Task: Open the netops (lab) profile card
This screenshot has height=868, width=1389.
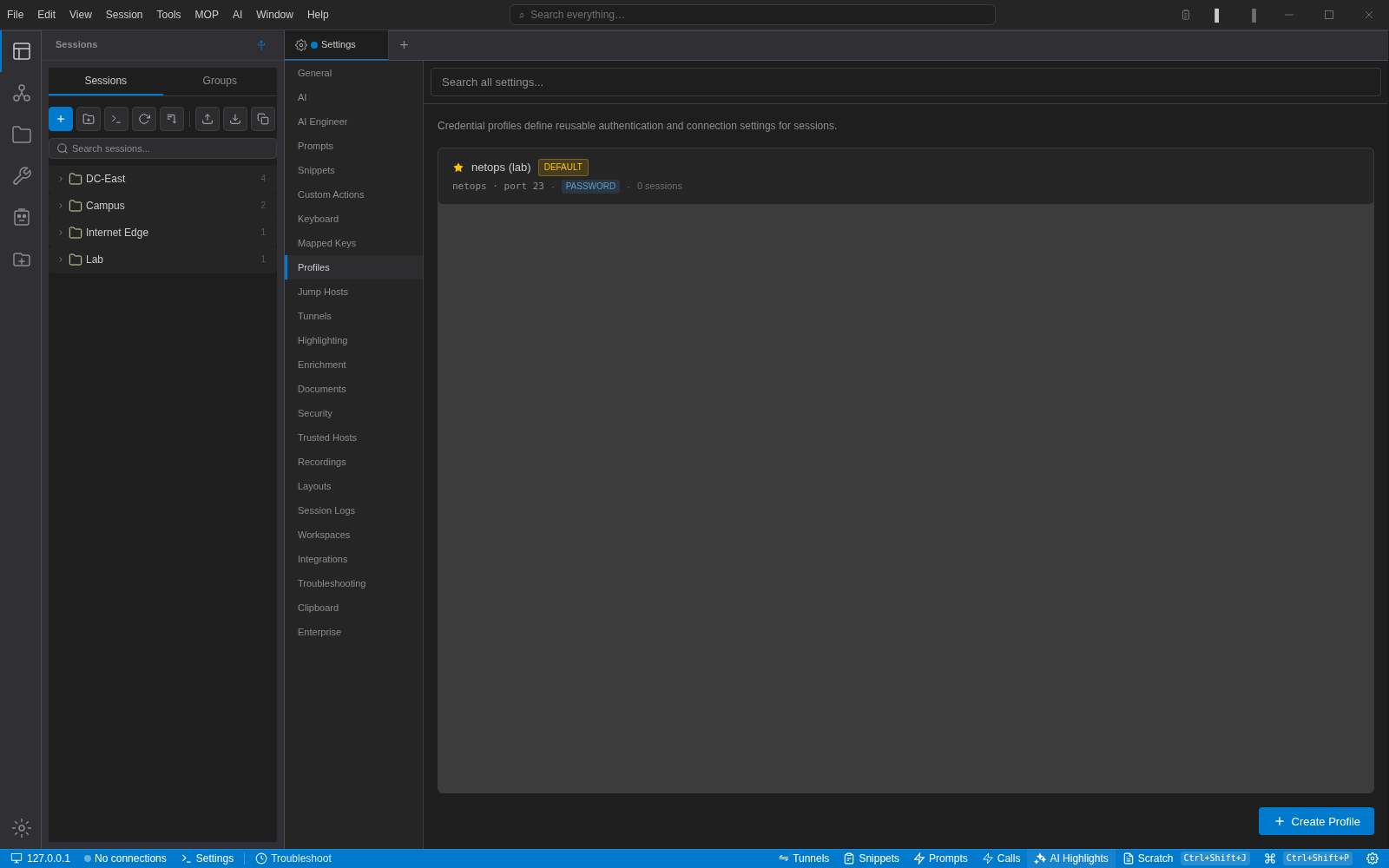Action: click(905, 176)
